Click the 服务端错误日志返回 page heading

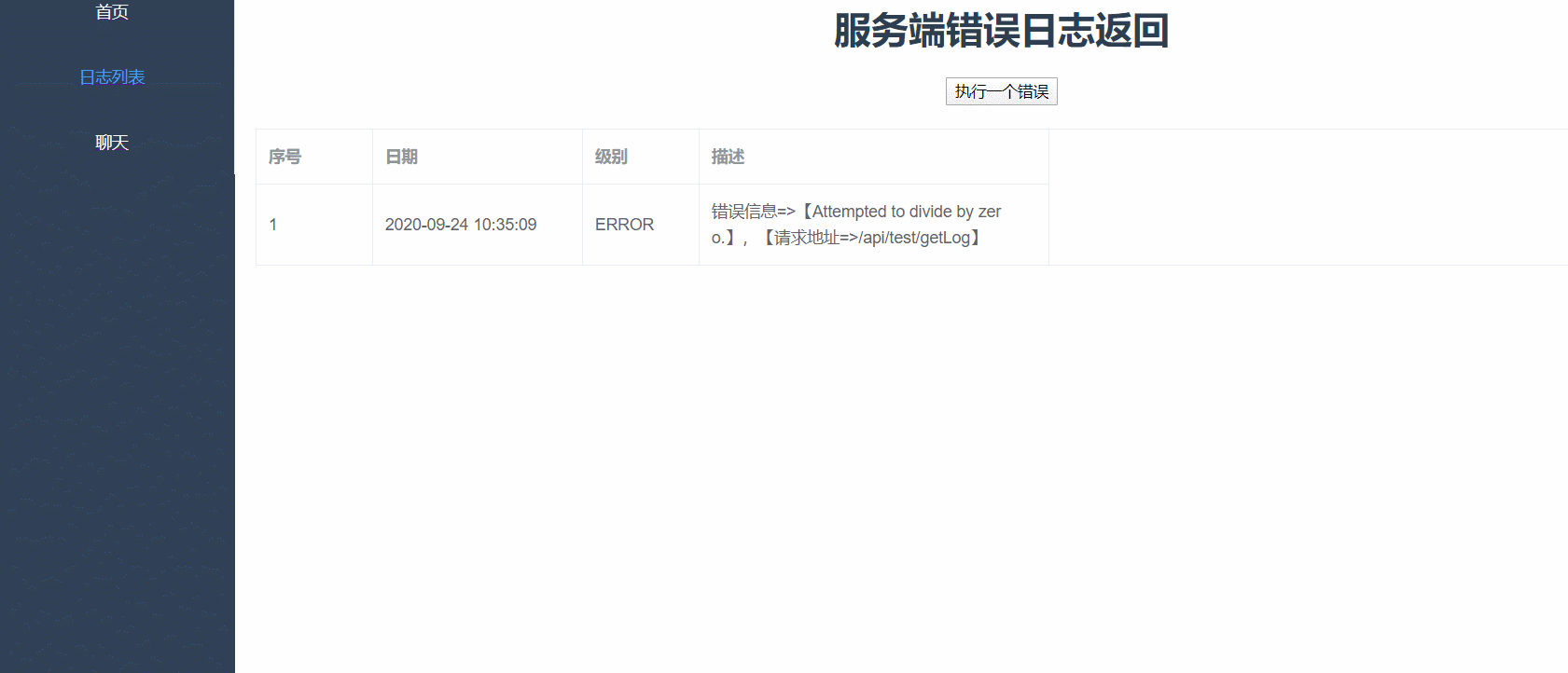click(x=1001, y=30)
